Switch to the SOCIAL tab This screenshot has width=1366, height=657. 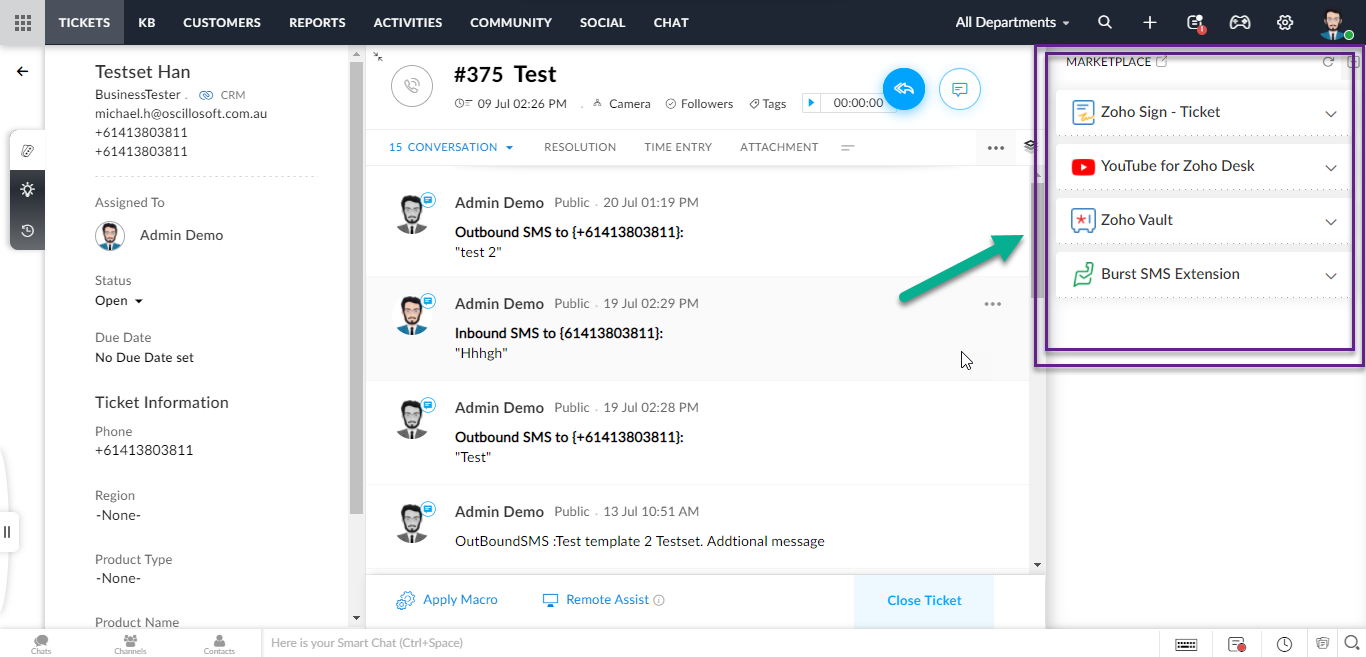(x=602, y=22)
